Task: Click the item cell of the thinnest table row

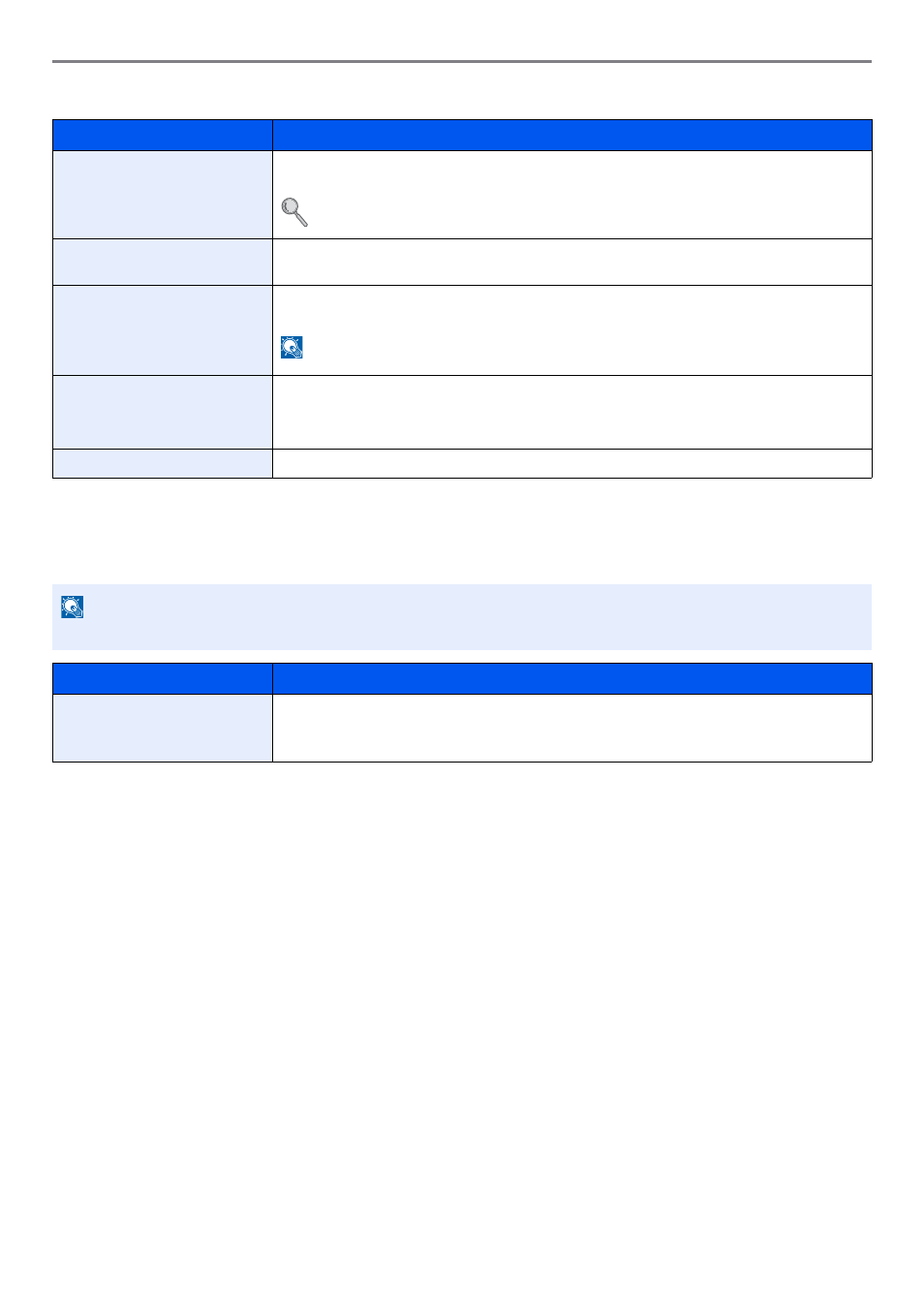Action: tap(163, 463)
